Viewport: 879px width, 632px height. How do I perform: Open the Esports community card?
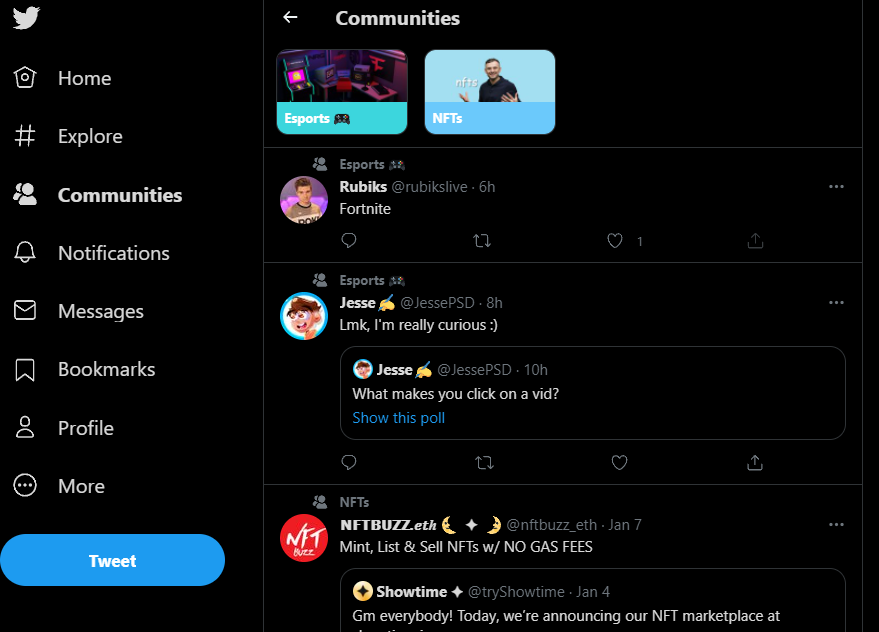click(342, 92)
